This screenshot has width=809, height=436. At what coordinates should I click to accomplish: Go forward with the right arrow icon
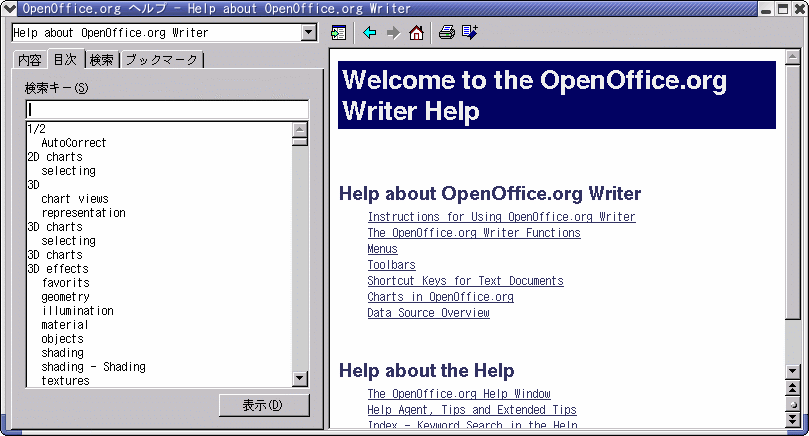point(393,33)
